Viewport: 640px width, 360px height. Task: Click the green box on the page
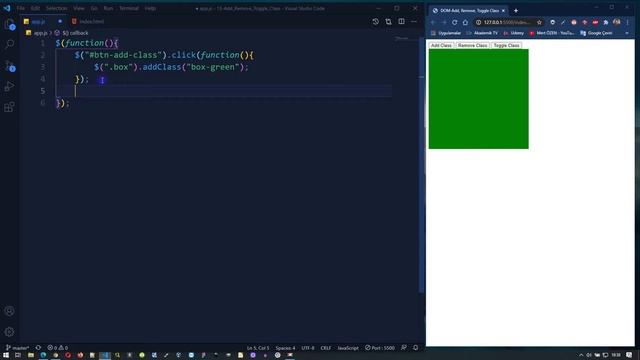coord(478,99)
